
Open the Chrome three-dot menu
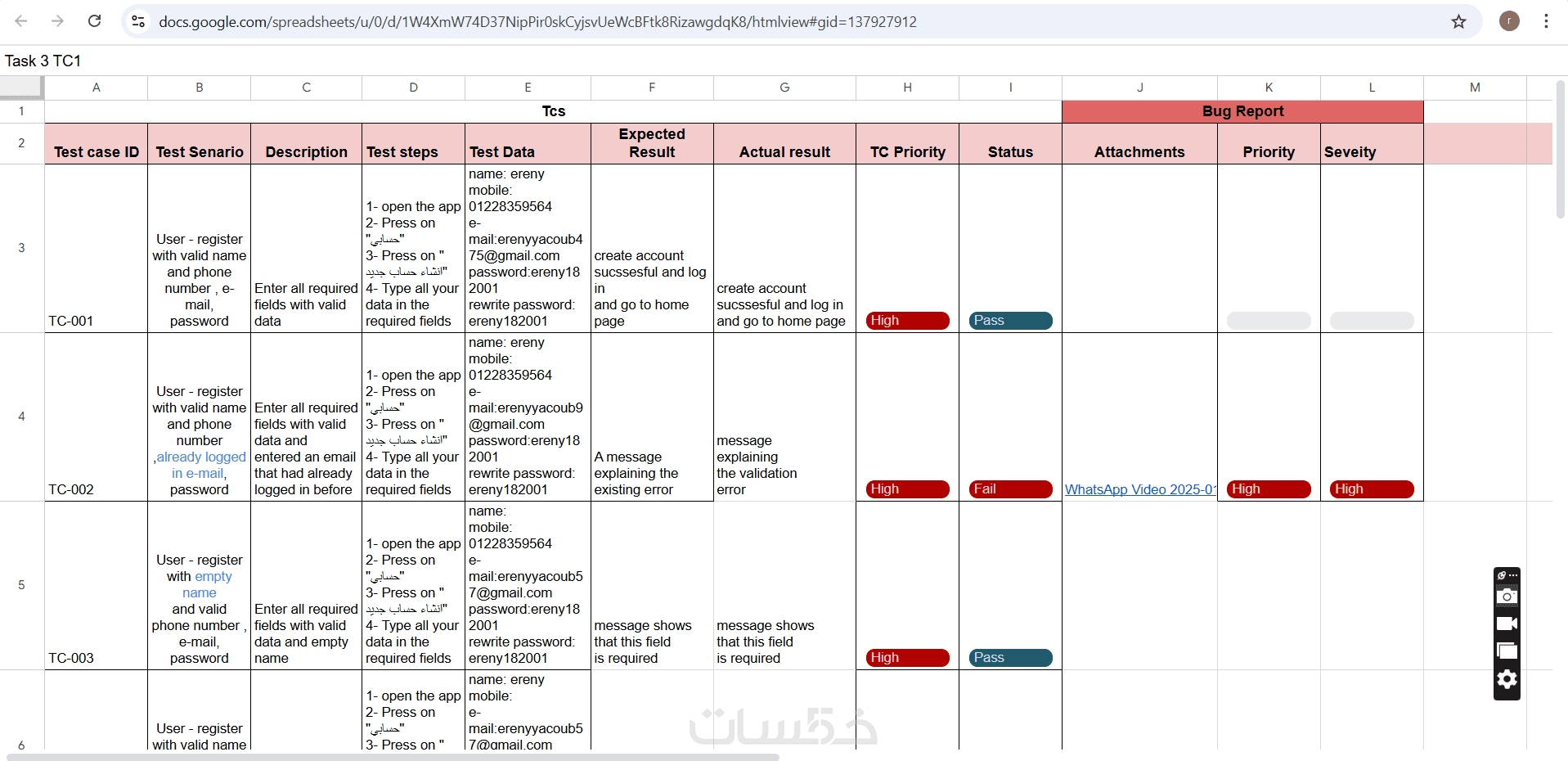(1546, 21)
